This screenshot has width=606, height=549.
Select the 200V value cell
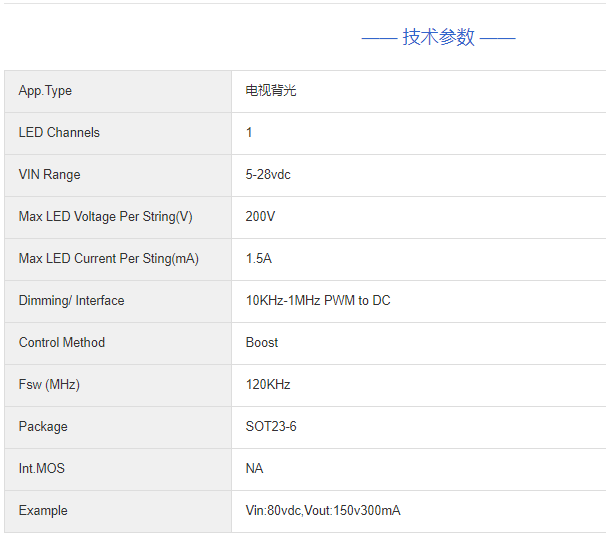pyautogui.click(x=260, y=217)
